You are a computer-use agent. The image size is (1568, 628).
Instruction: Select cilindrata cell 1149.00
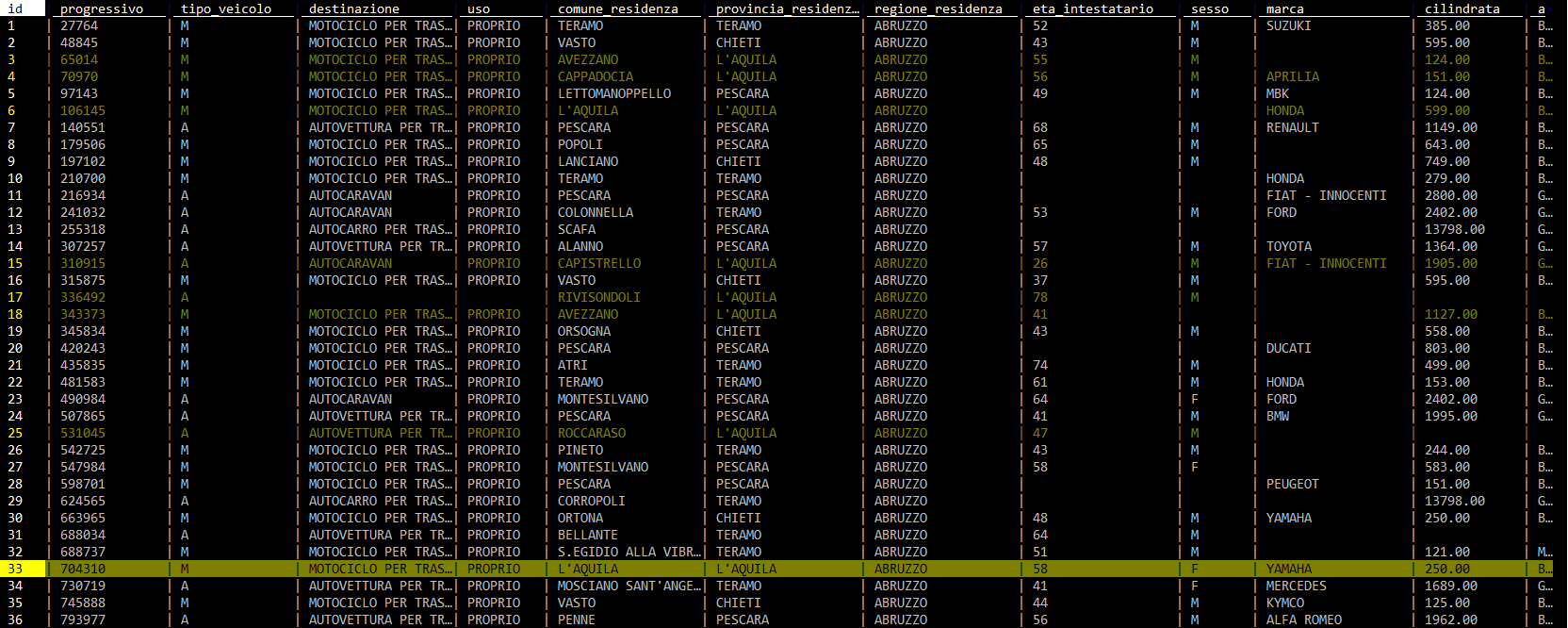(x=1451, y=127)
